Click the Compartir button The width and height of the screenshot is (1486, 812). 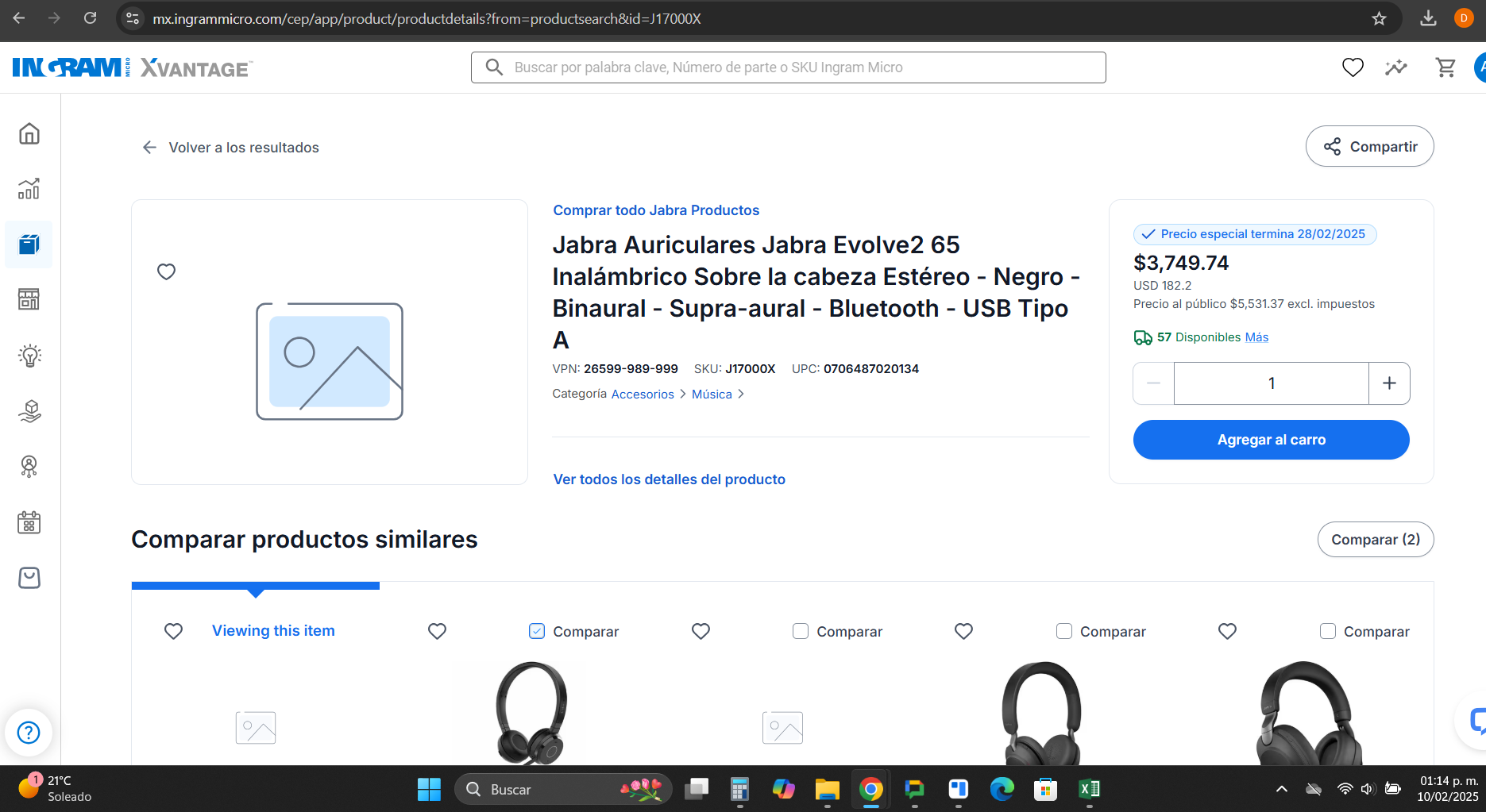(x=1370, y=146)
